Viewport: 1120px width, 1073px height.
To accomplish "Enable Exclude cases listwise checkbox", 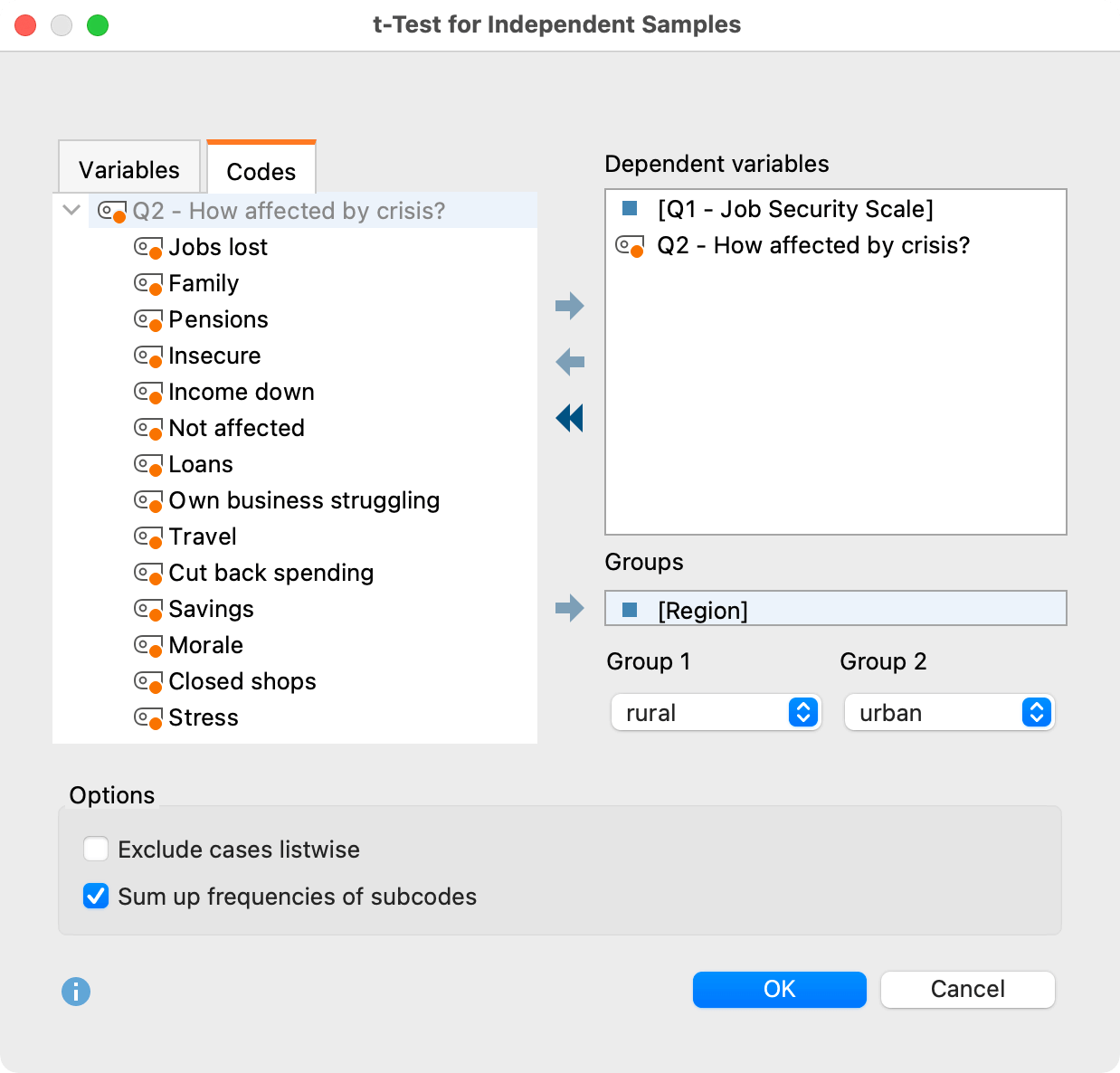I will click(96, 850).
